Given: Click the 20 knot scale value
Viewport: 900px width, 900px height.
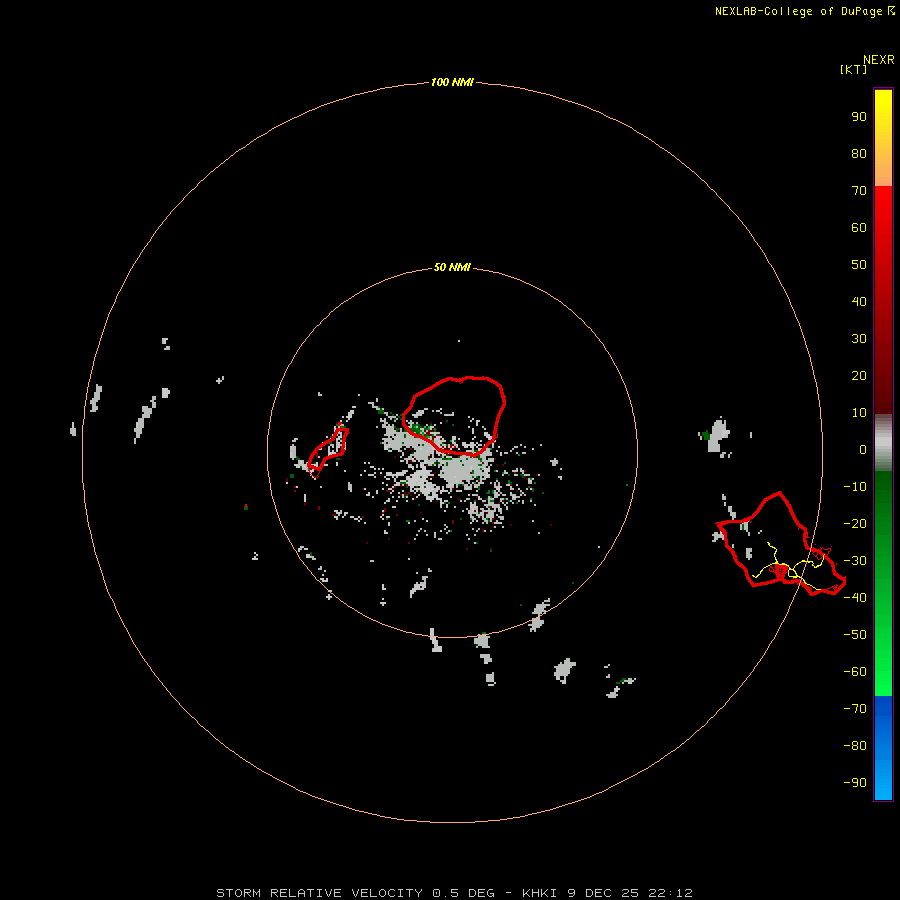Looking at the screenshot, I should [859, 375].
